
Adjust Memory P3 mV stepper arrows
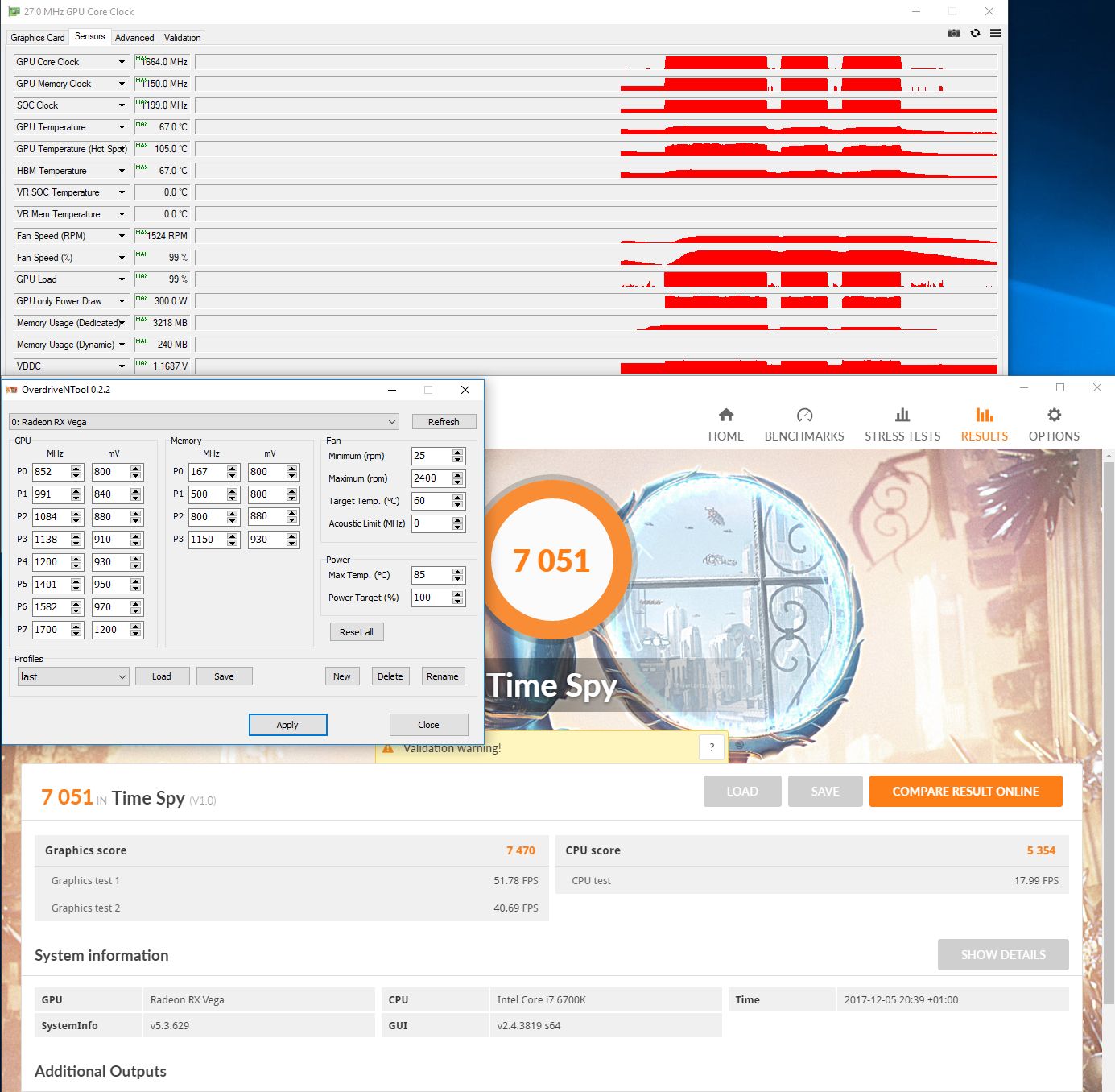click(292, 540)
